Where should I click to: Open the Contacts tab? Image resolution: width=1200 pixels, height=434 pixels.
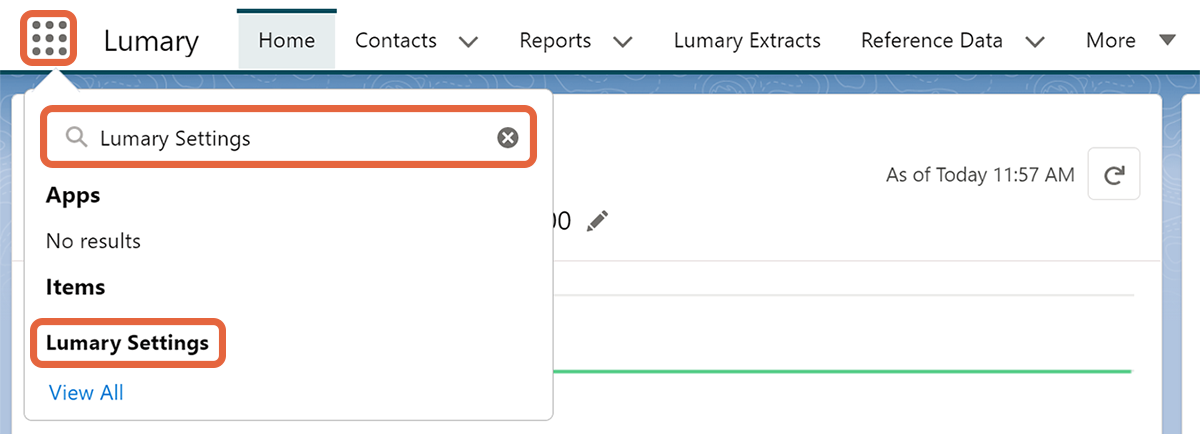(x=396, y=41)
